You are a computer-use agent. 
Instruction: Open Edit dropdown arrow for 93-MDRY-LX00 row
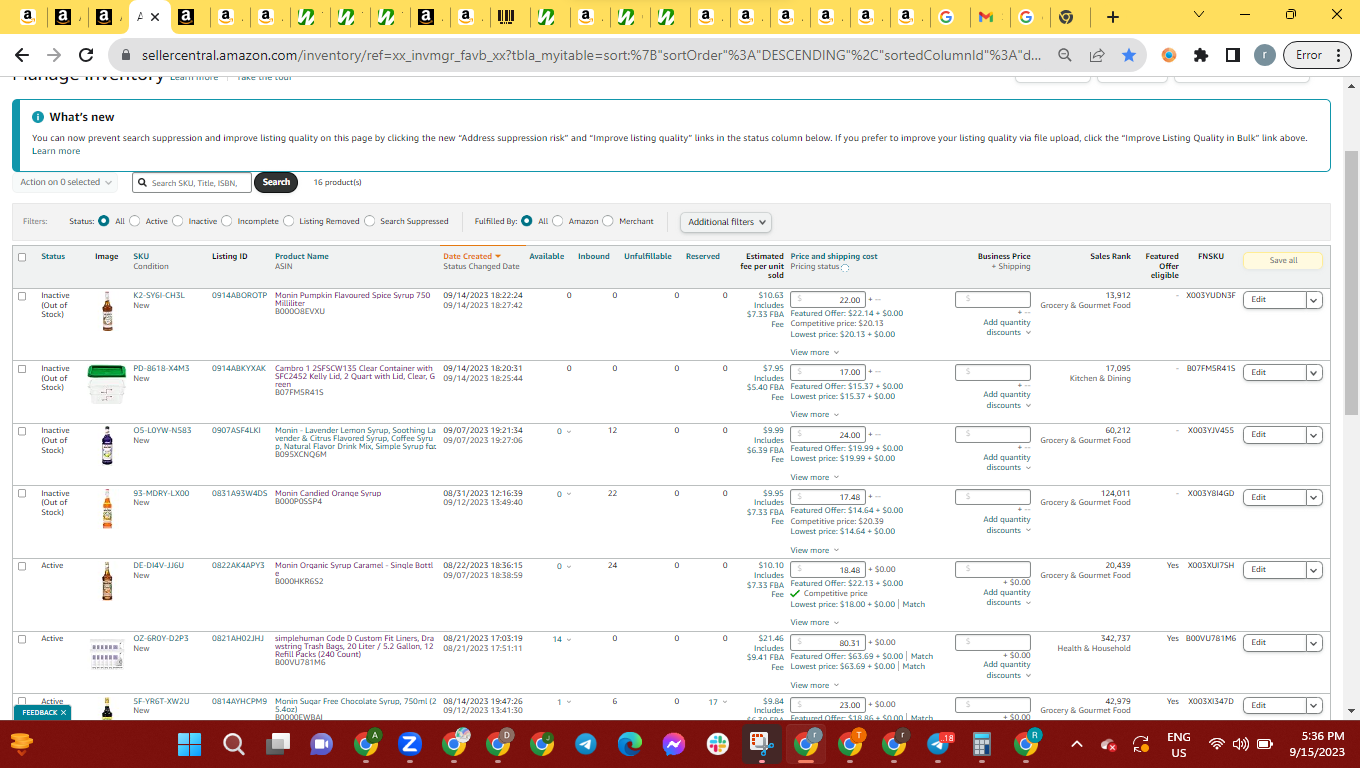pos(1314,497)
